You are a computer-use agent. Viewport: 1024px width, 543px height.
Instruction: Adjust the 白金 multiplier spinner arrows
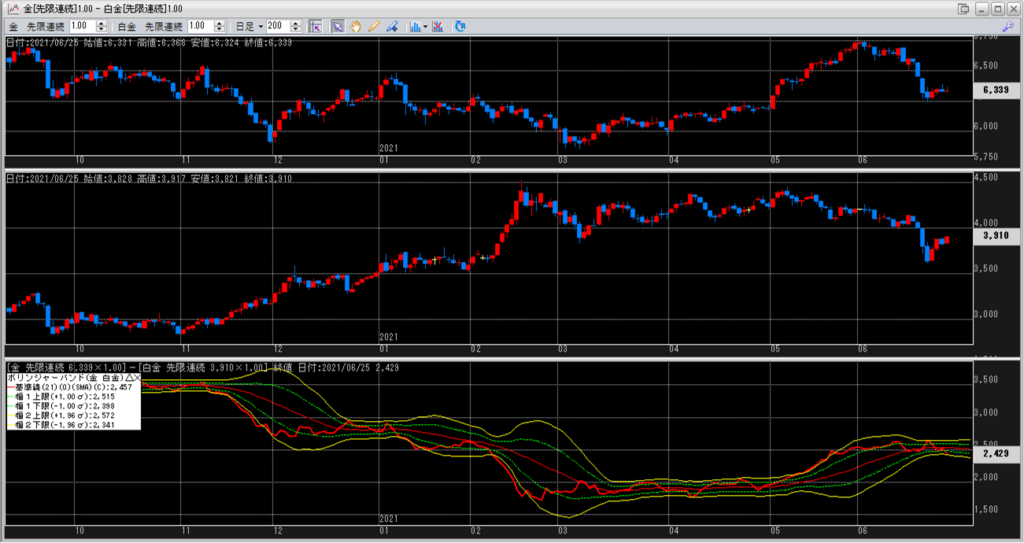(219, 25)
